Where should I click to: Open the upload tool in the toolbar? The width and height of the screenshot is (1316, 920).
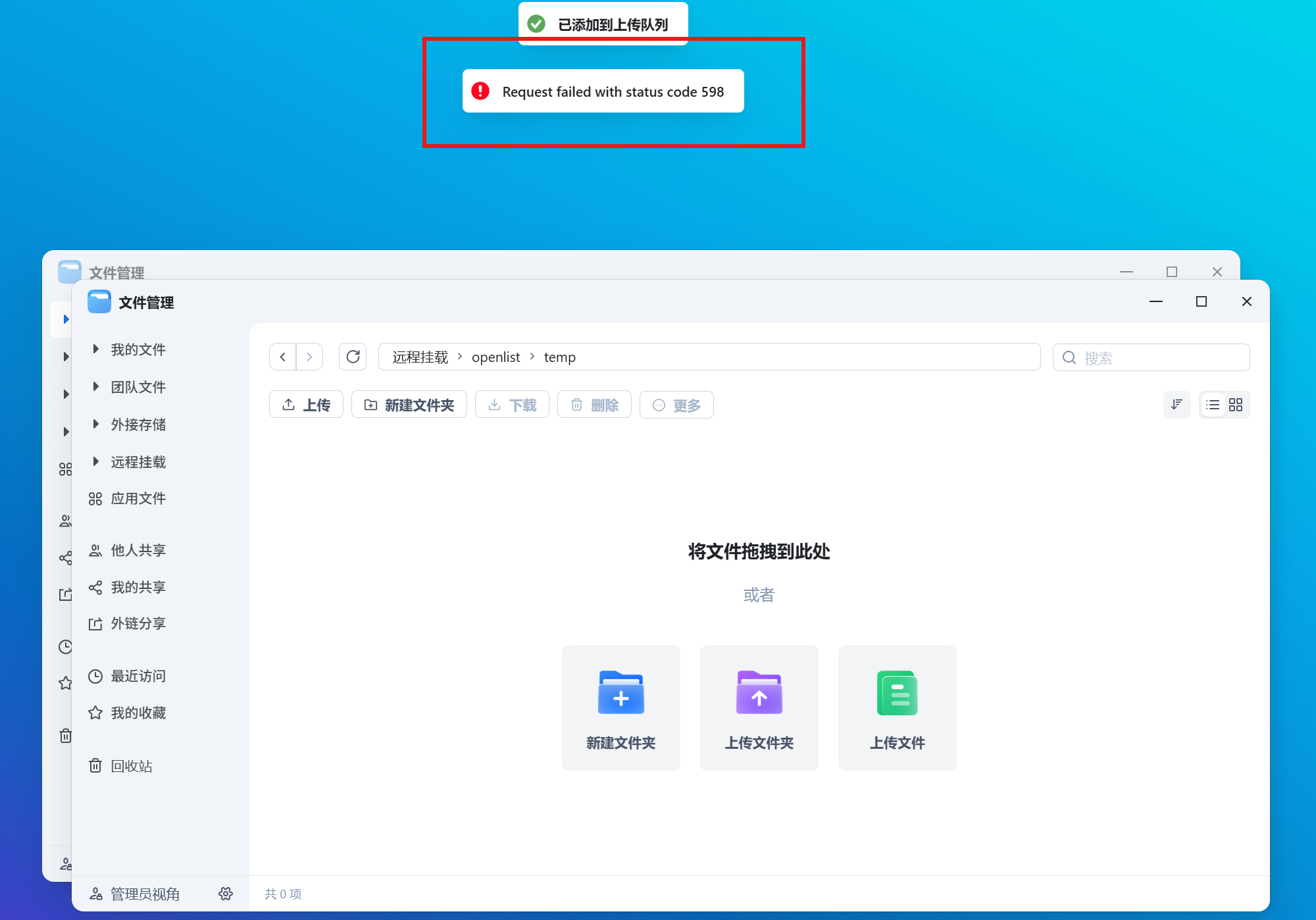point(305,405)
